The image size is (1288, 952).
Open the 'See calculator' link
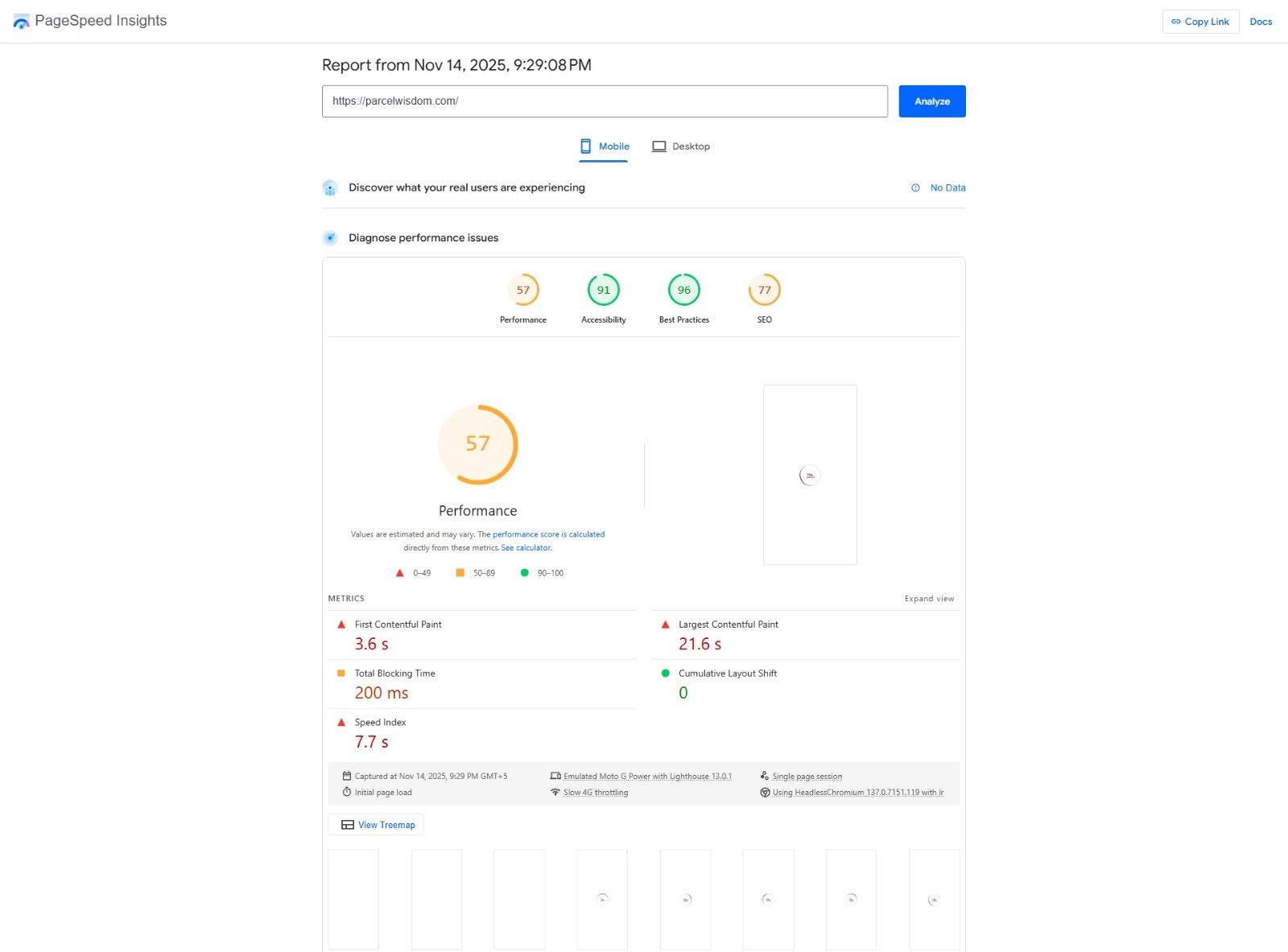pos(526,548)
